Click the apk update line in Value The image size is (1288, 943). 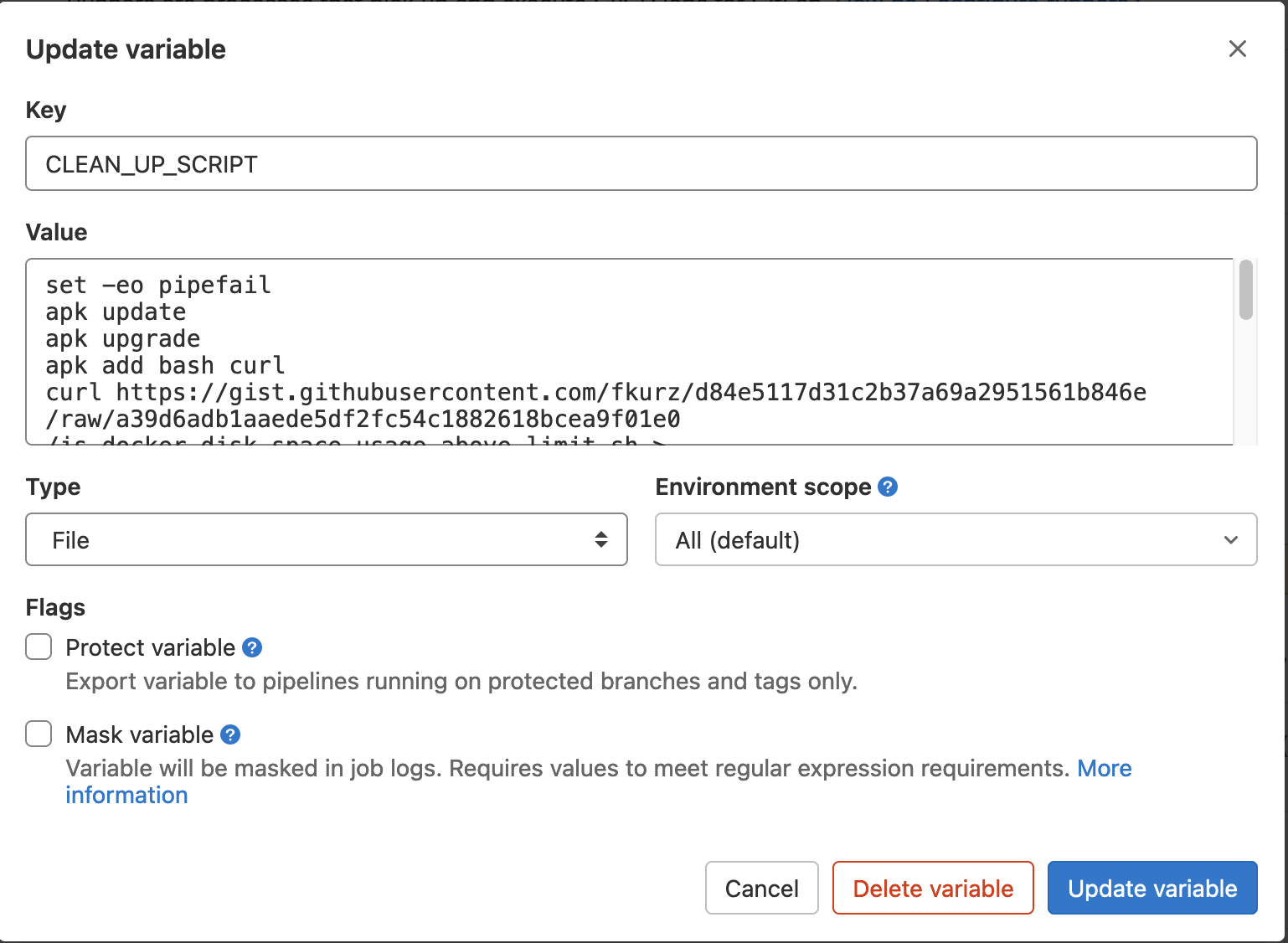[x=116, y=312]
